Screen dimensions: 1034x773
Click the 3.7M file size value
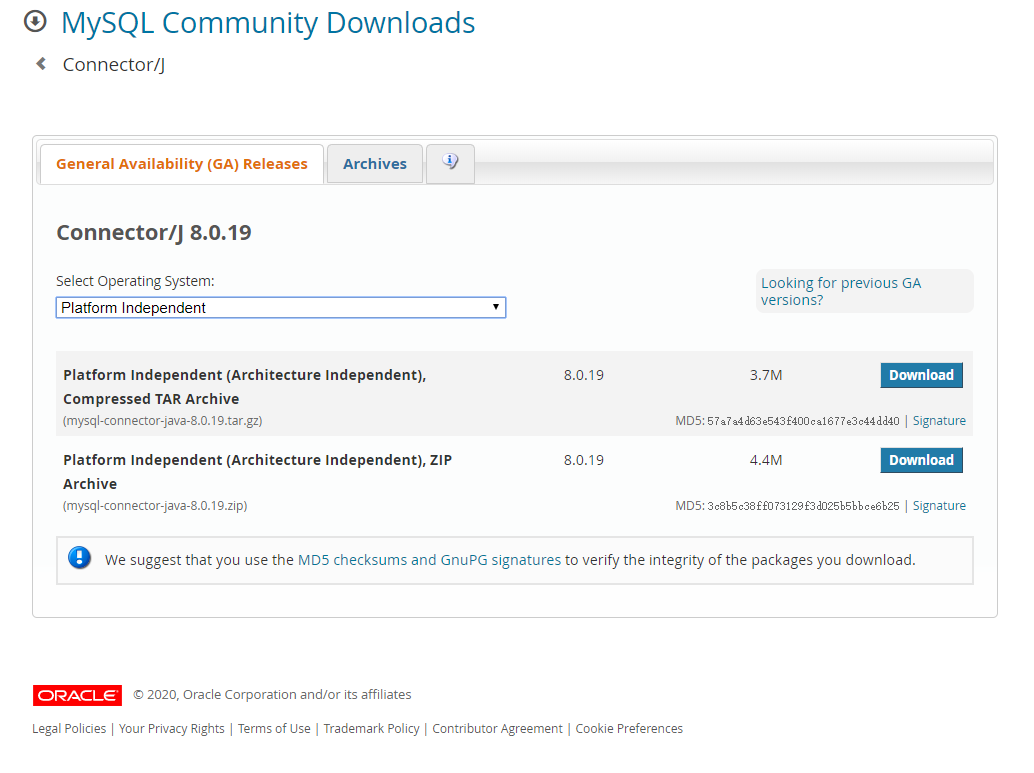point(766,375)
